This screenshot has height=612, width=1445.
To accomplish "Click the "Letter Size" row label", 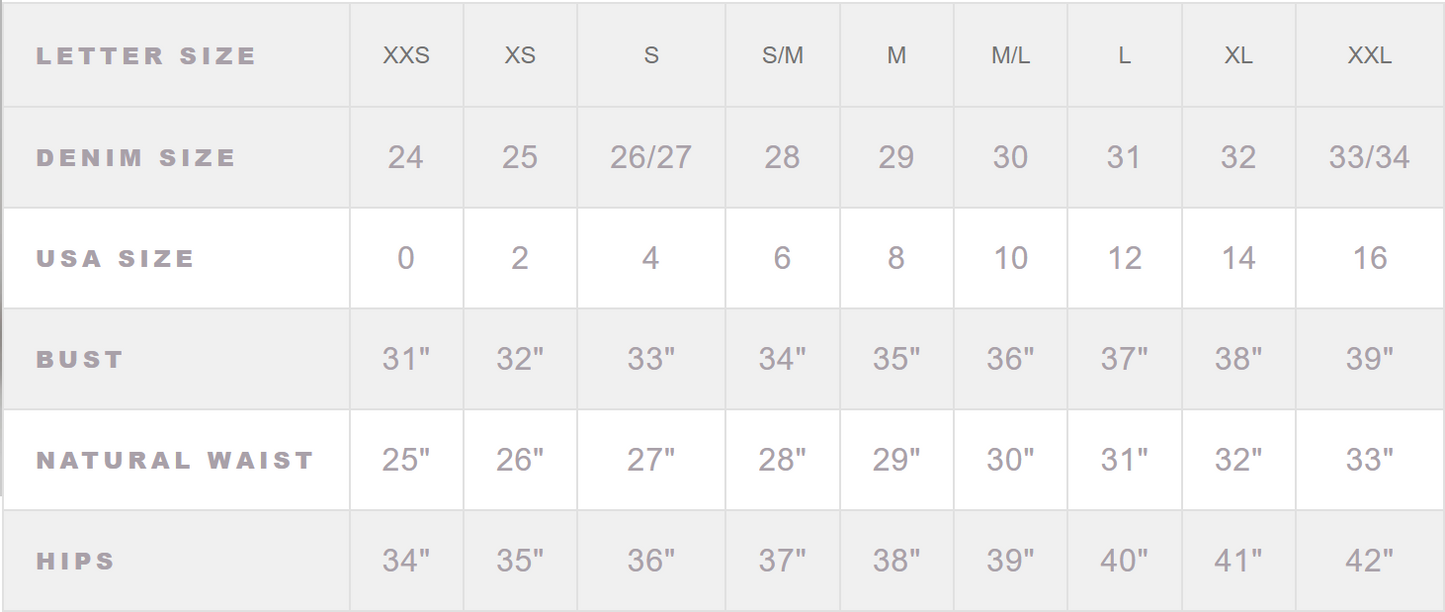I will (x=146, y=56).
